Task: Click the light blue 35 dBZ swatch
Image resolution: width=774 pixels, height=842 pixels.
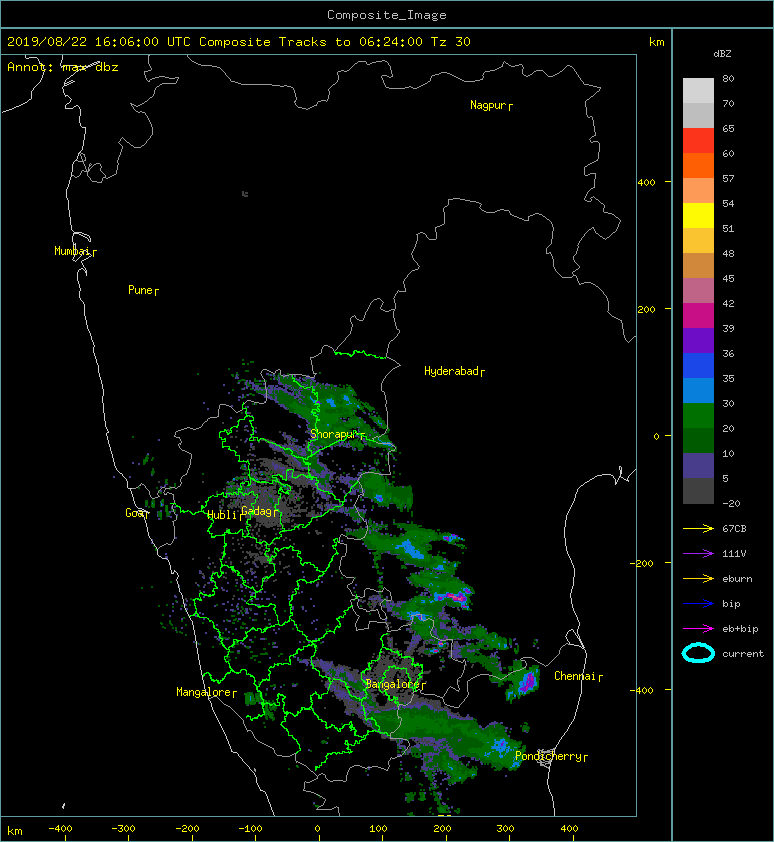Action: (698, 391)
